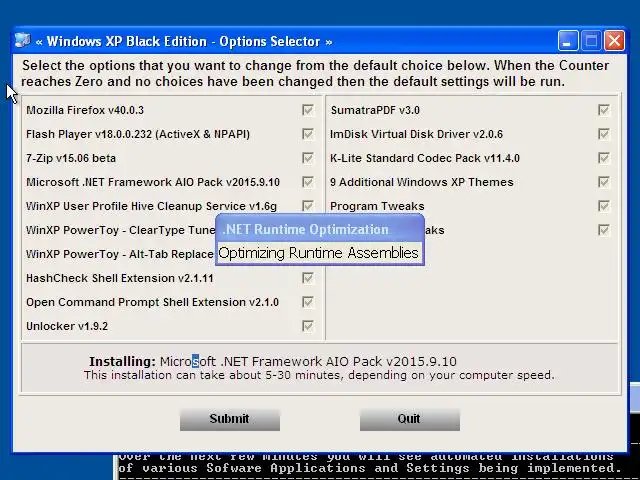Toggle the Program Tweaks checkbox
This screenshot has height=480, width=640.
click(x=604, y=206)
